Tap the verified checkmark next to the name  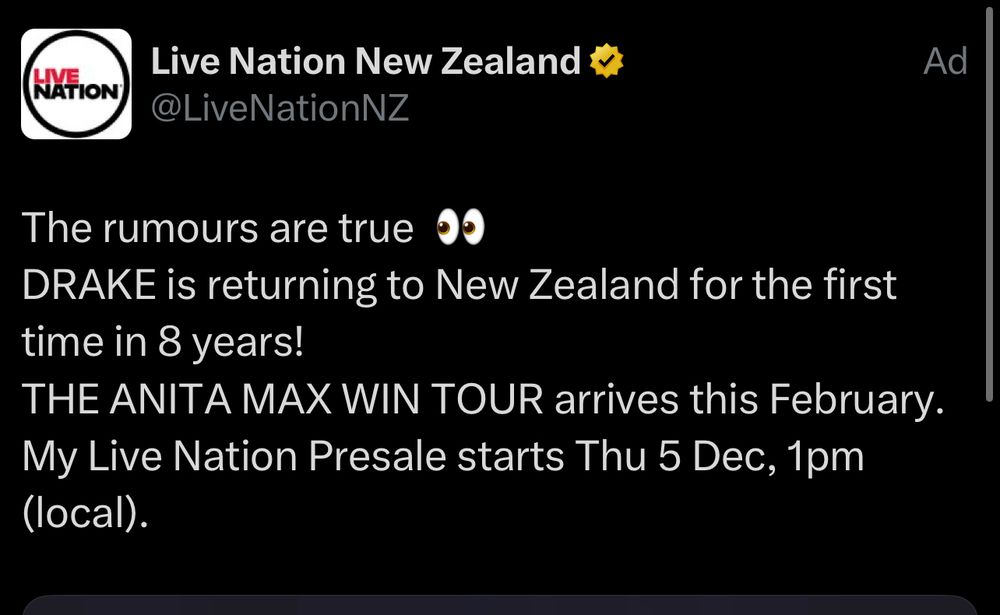[x=604, y=60]
